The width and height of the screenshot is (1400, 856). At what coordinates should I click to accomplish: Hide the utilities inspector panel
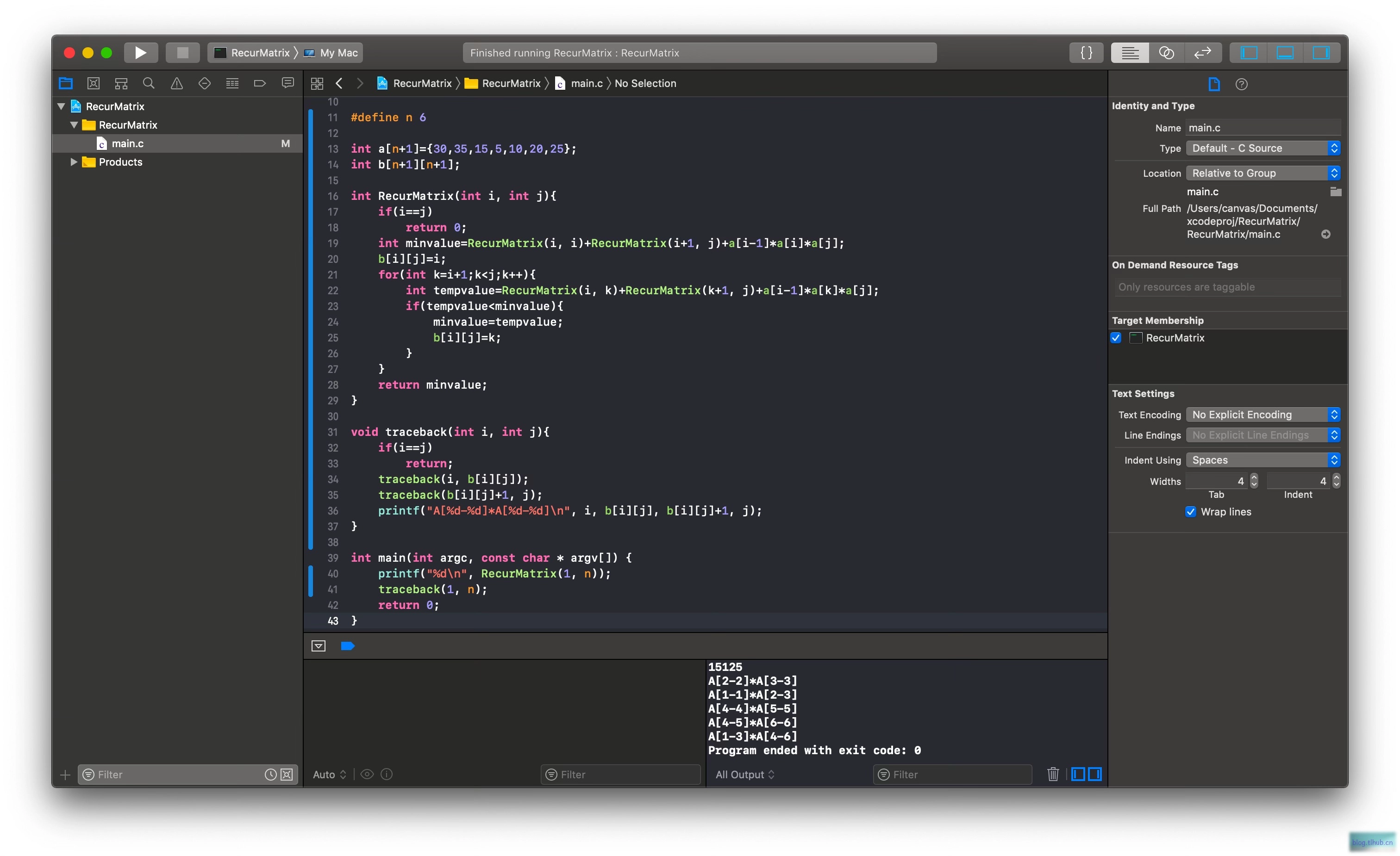pyautogui.click(x=1321, y=53)
